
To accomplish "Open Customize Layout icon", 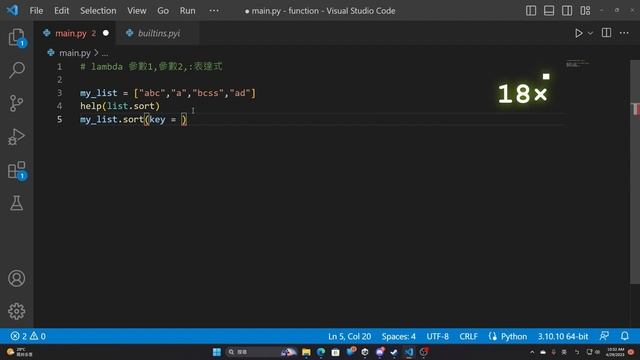I will [585, 11].
